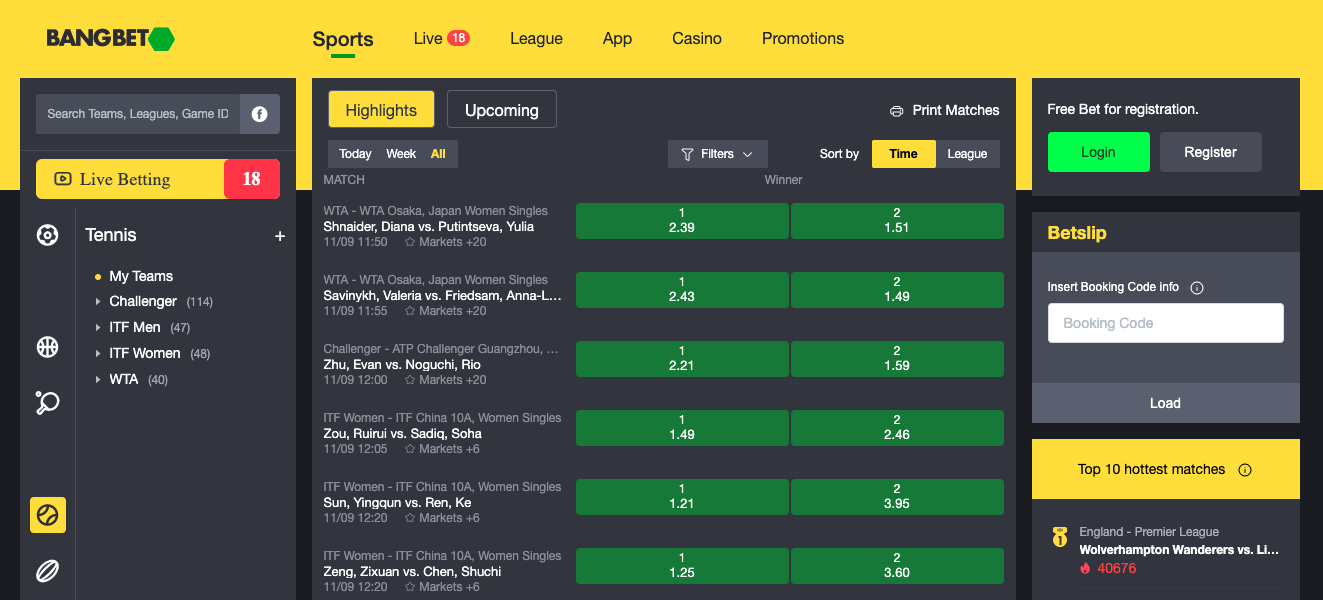Select odds 3.95 for Ren, Ke

tap(897, 497)
